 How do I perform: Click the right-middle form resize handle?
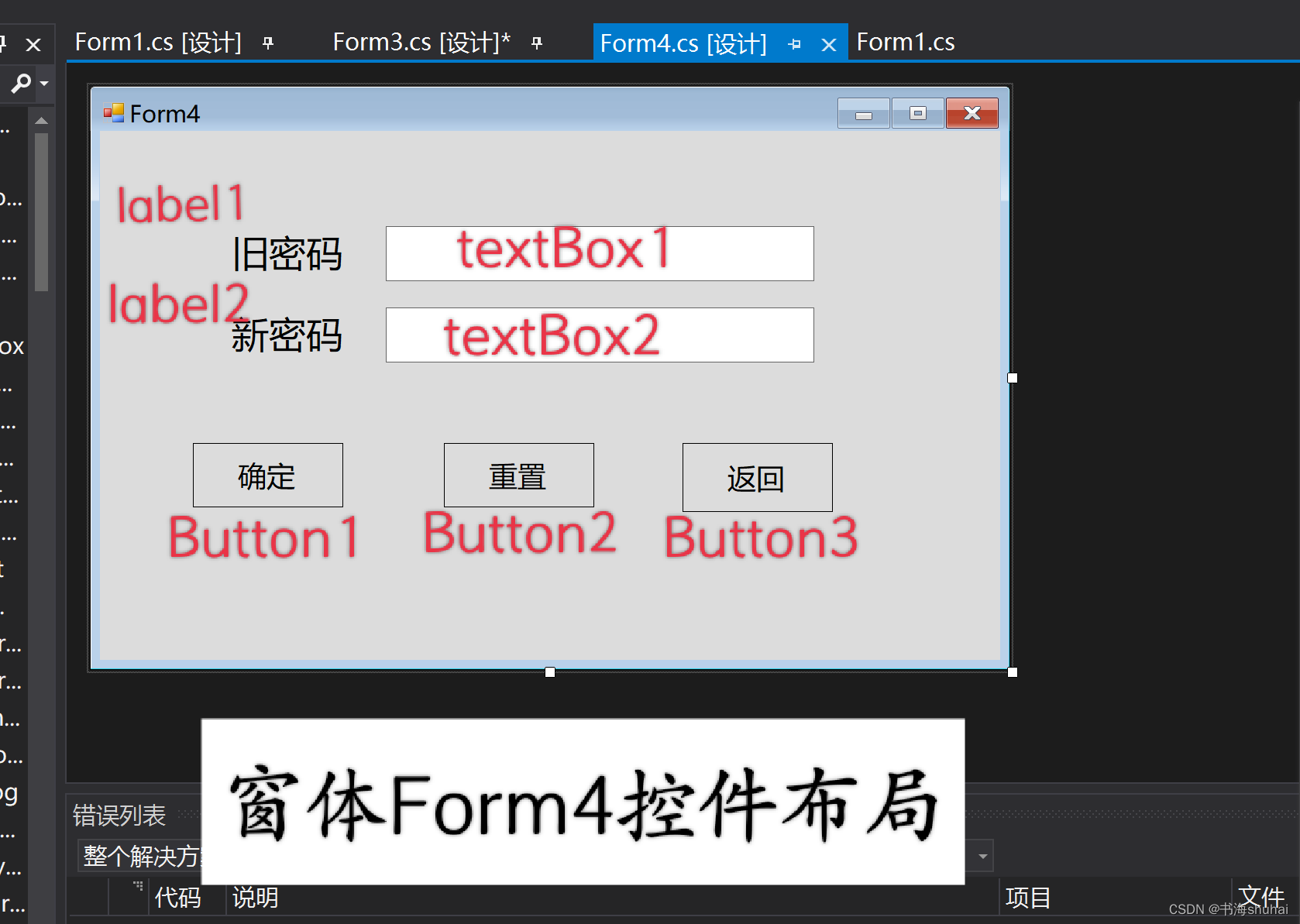pyautogui.click(x=1013, y=378)
